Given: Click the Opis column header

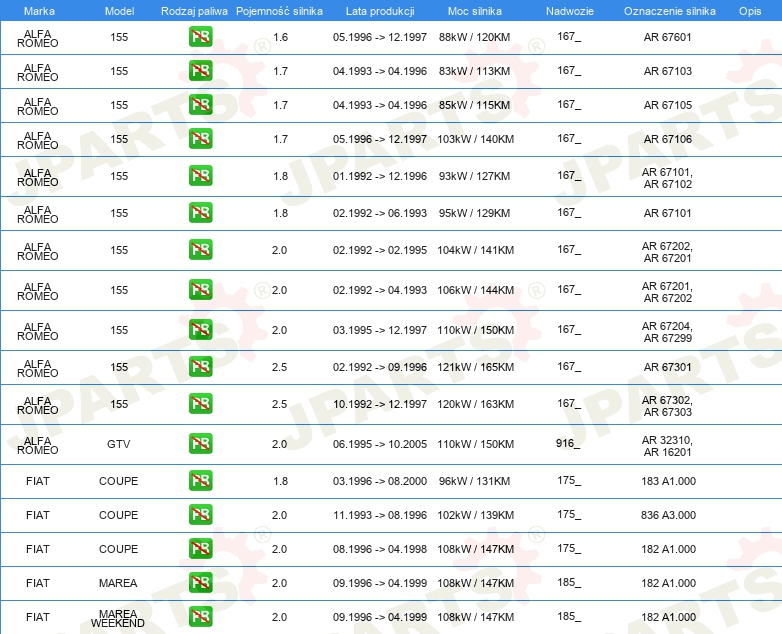Looking at the screenshot, I should [750, 11].
